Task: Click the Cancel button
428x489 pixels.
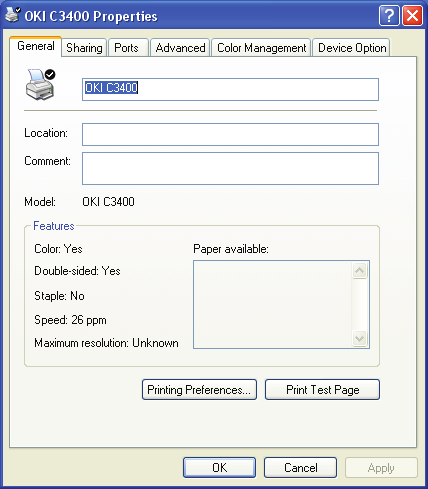Action: (300, 467)
